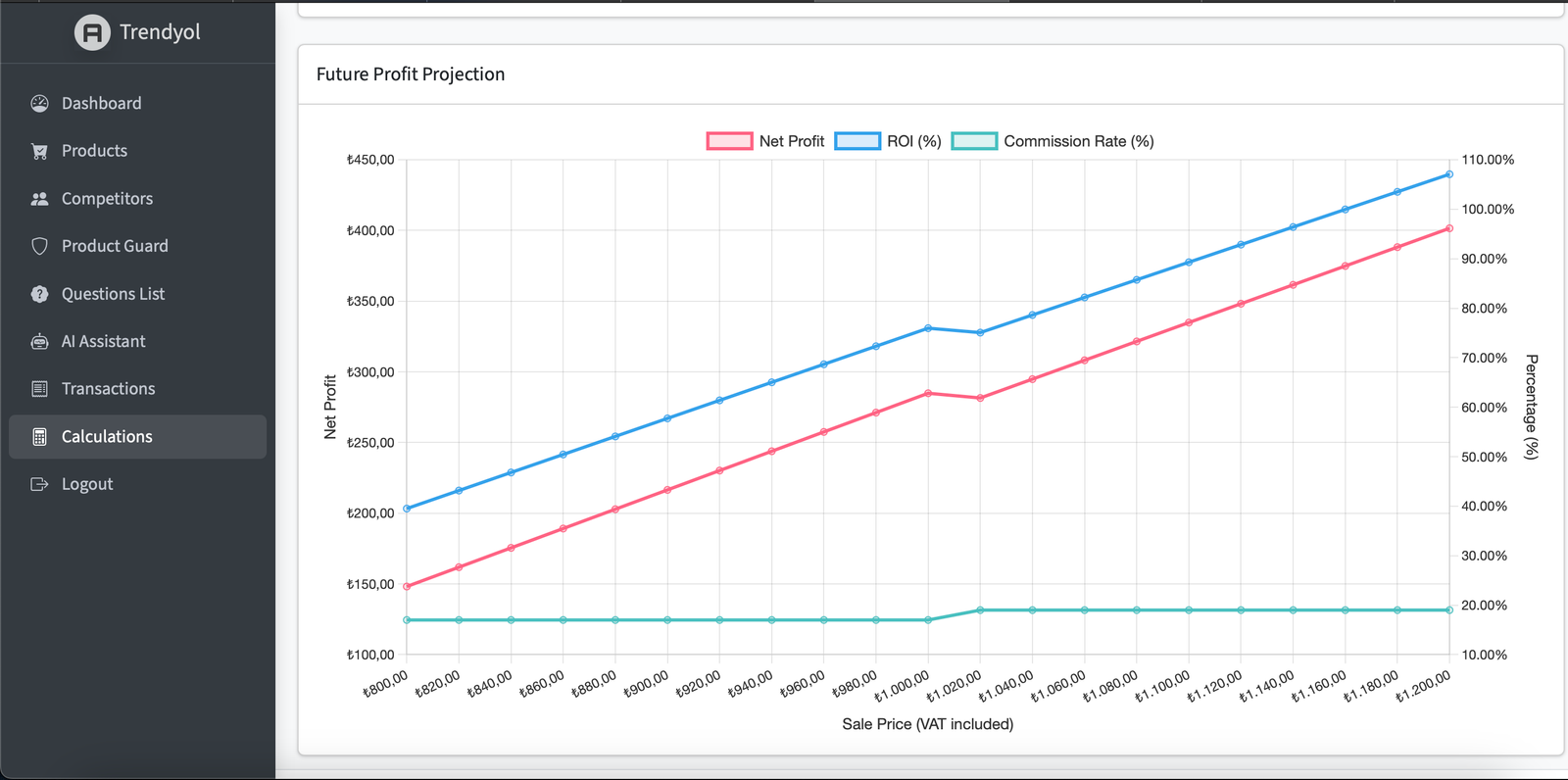Select the Calculations calculator icon
This screenshot has height=780, width=1568.
click(x=39, y=437)
